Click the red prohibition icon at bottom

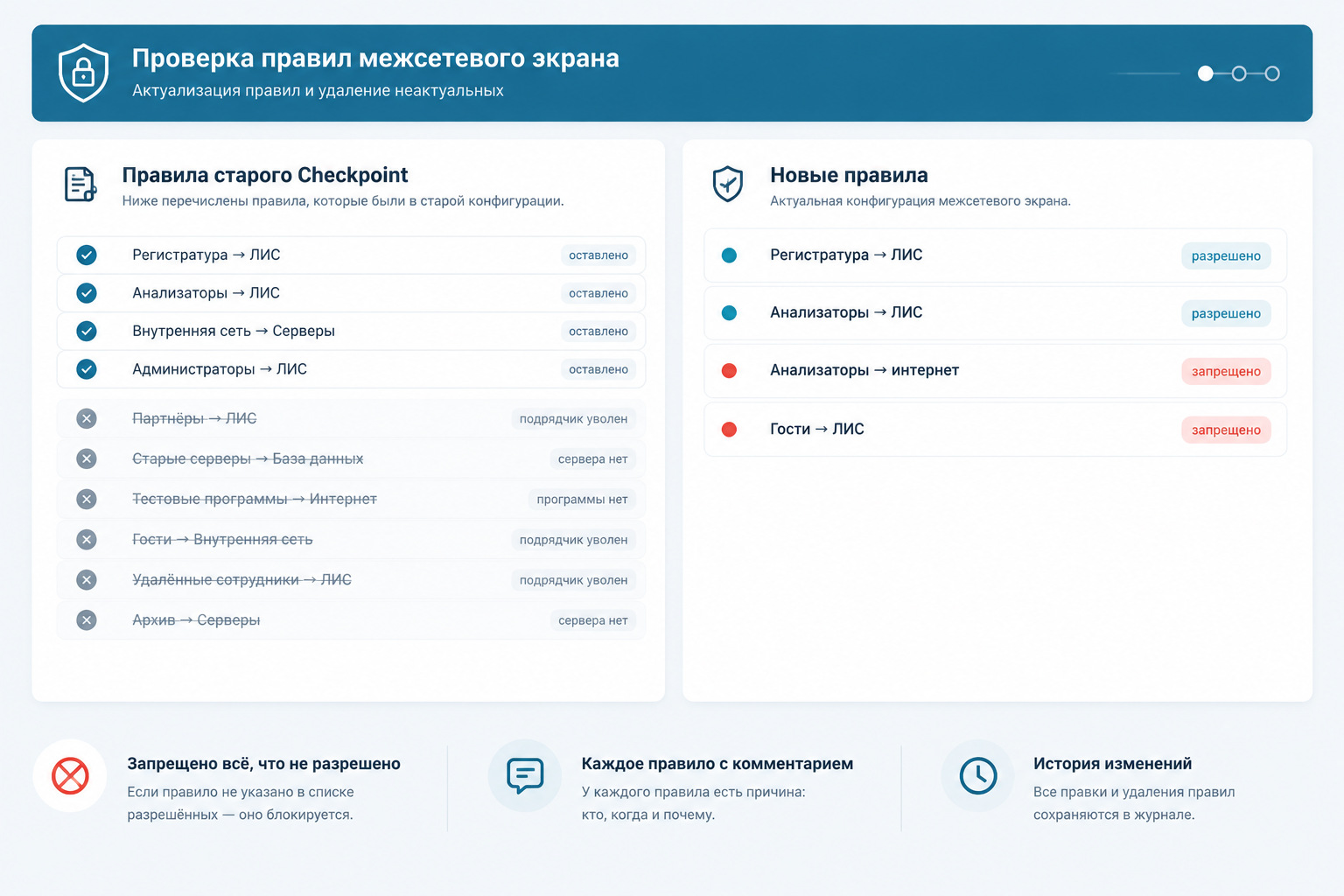pos(70,775)
